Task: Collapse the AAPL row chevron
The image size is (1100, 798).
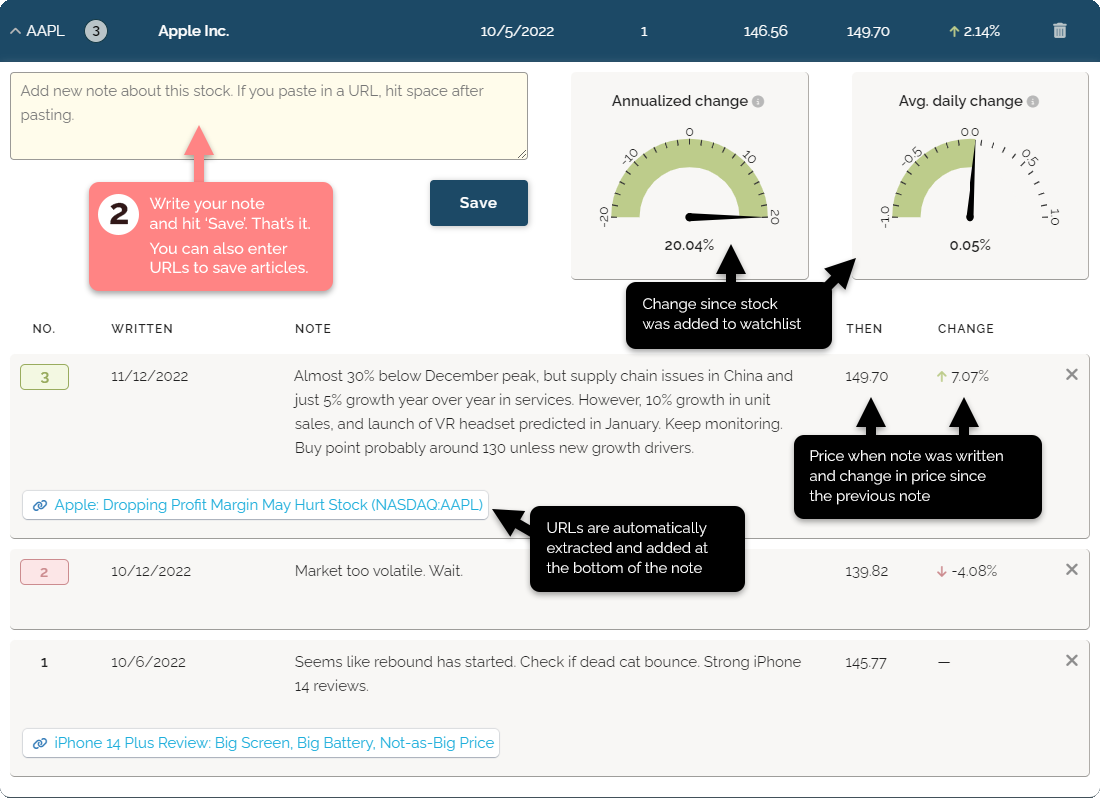Action: pos(15,31)
